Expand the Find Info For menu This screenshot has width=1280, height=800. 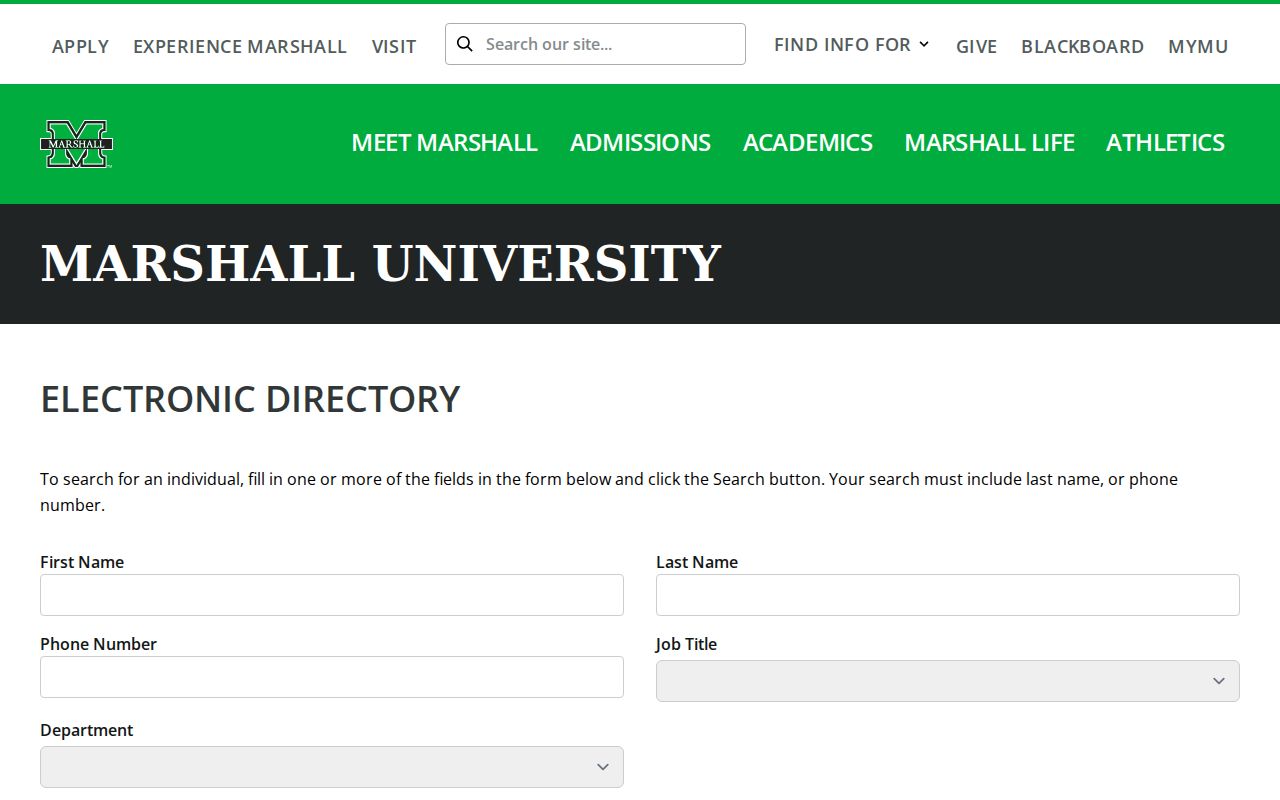click(x=851, y=44)
